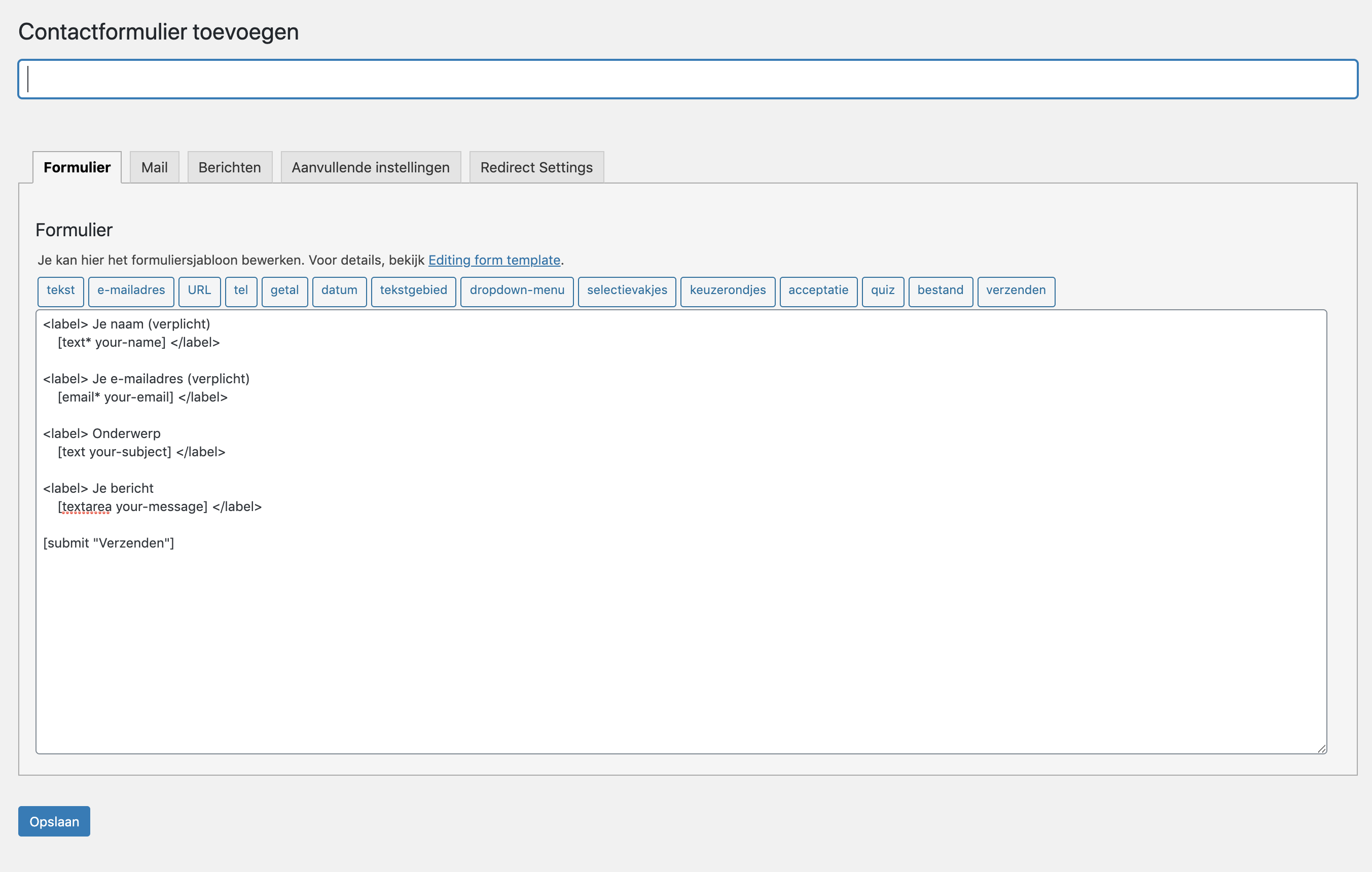Add a bestand upload tag
This screenshot has width=1372, height=872.
coord(941,290)
